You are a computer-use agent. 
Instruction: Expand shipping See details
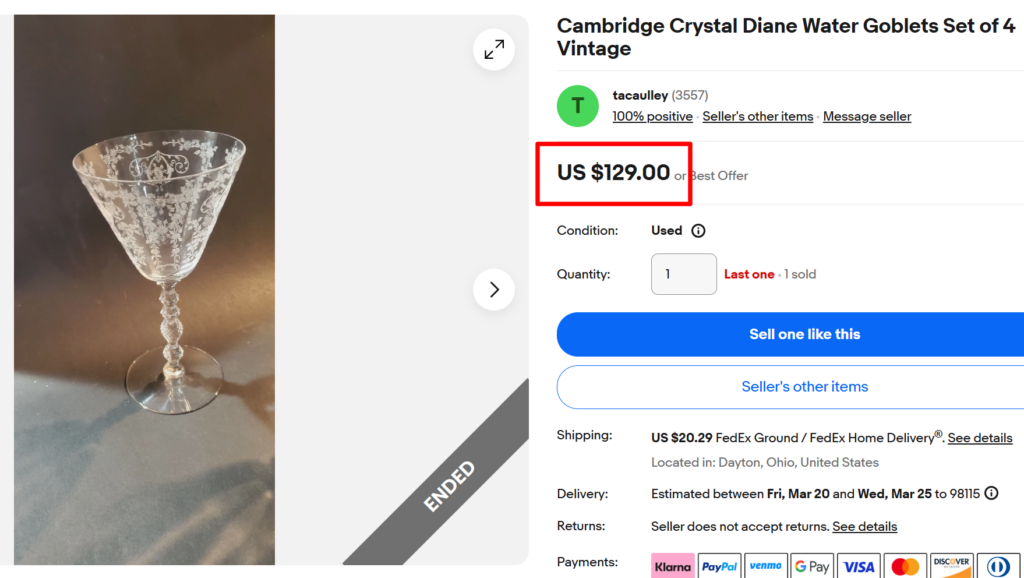click(x=979, y=438)
